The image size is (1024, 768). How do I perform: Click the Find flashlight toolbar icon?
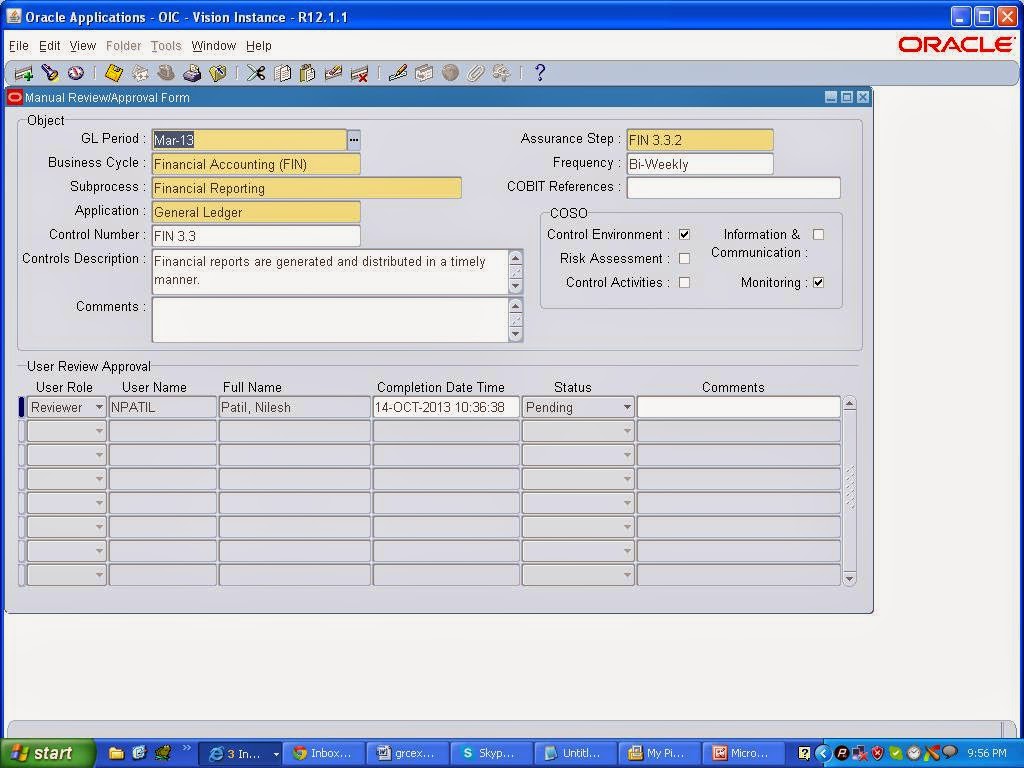point(50,73)
